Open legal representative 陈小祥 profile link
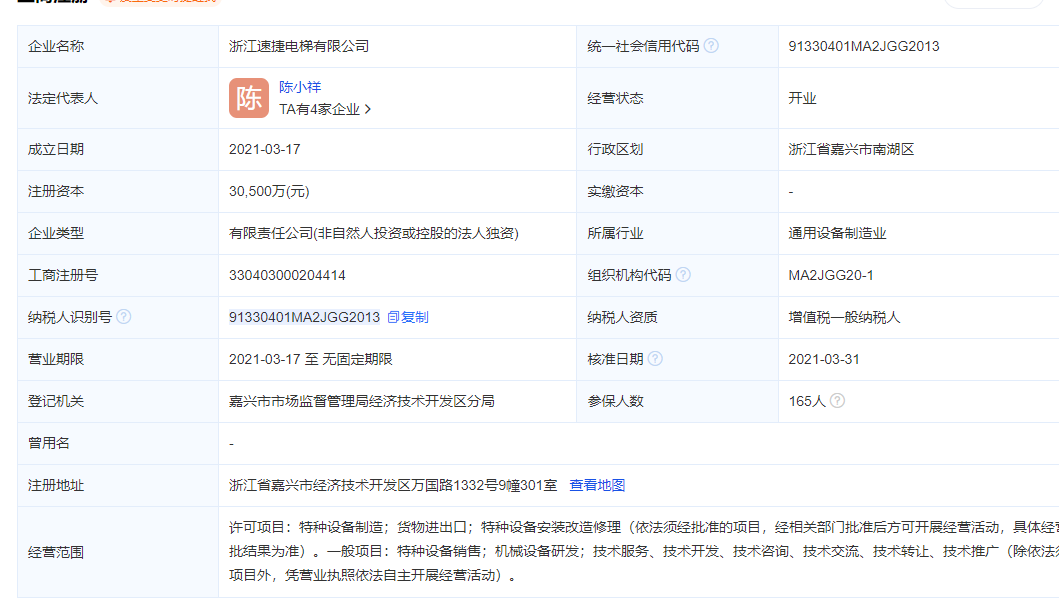 pyautogui.click(x=300, y=87)
